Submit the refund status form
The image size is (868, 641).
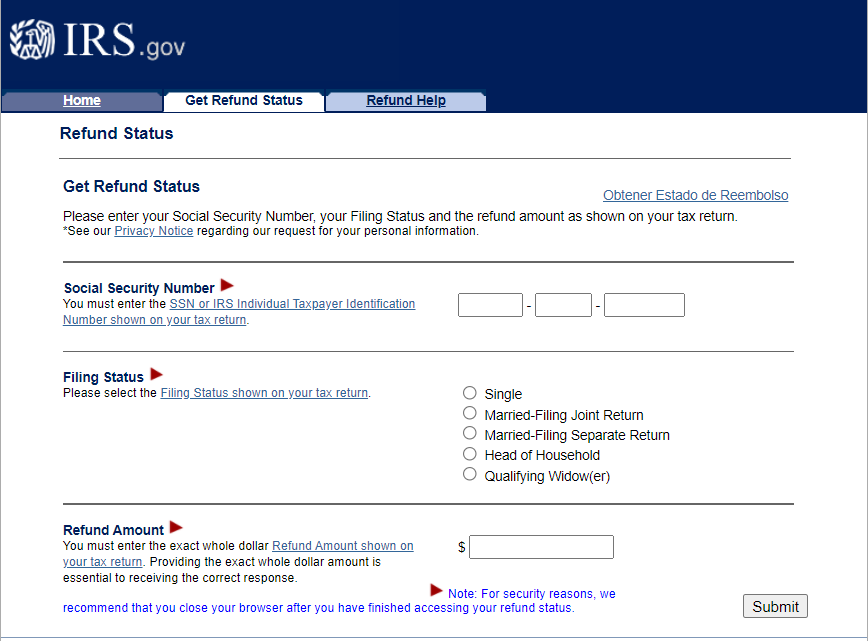(x=775, y=606)
